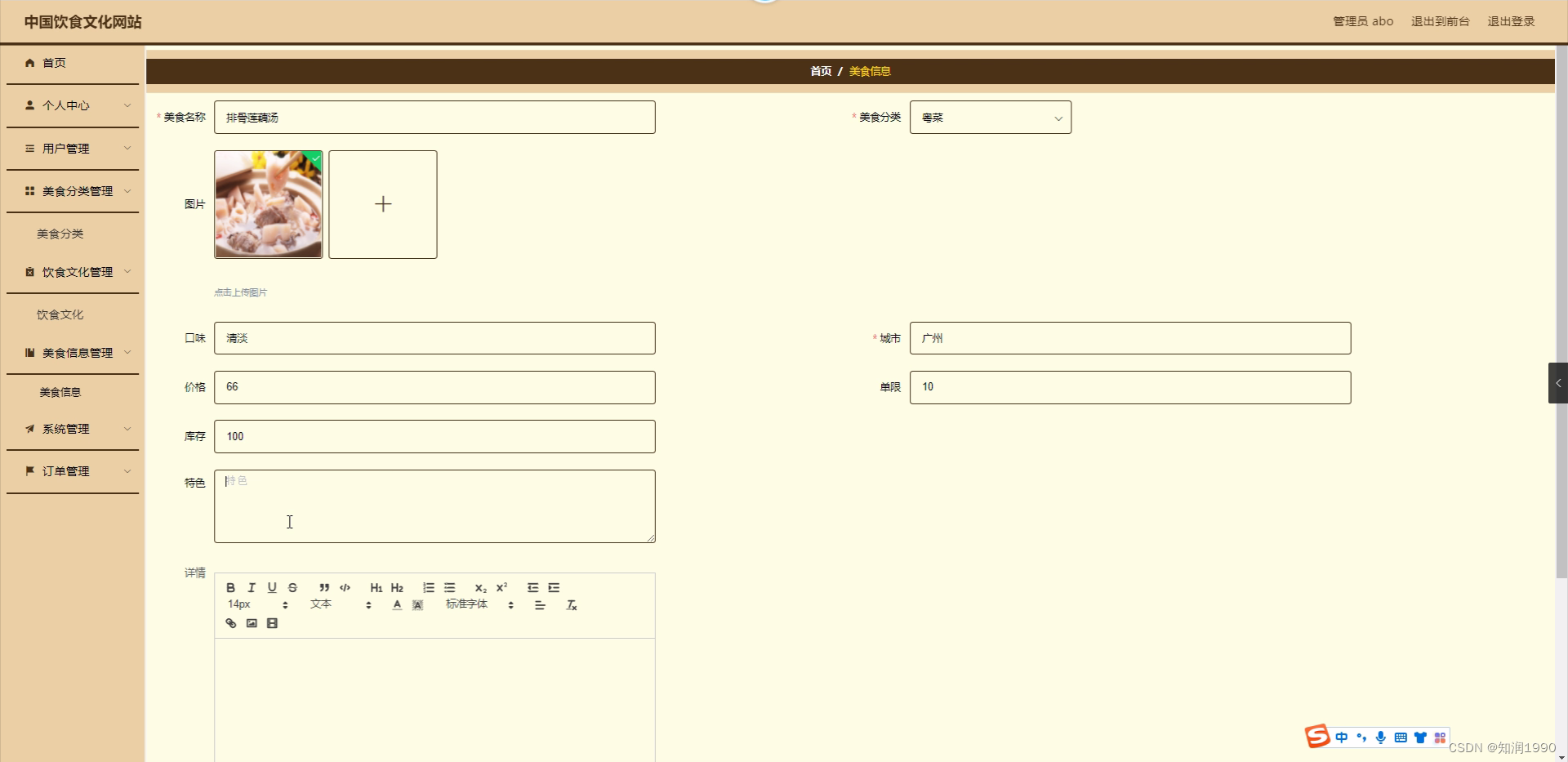
Task: Click the uploaded dish photo thumbnail
Action: tap(268, 203)
